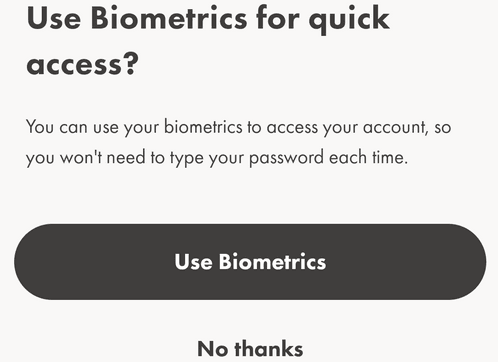Dismiss the prompt by choosing No thanks

250,349
